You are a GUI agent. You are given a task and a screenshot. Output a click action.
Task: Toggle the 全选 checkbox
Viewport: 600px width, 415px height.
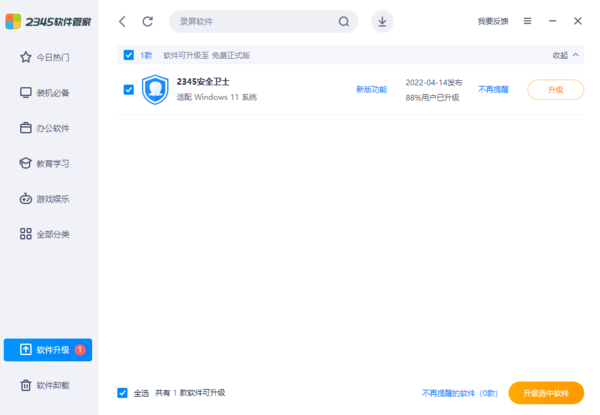coord(122,393)
